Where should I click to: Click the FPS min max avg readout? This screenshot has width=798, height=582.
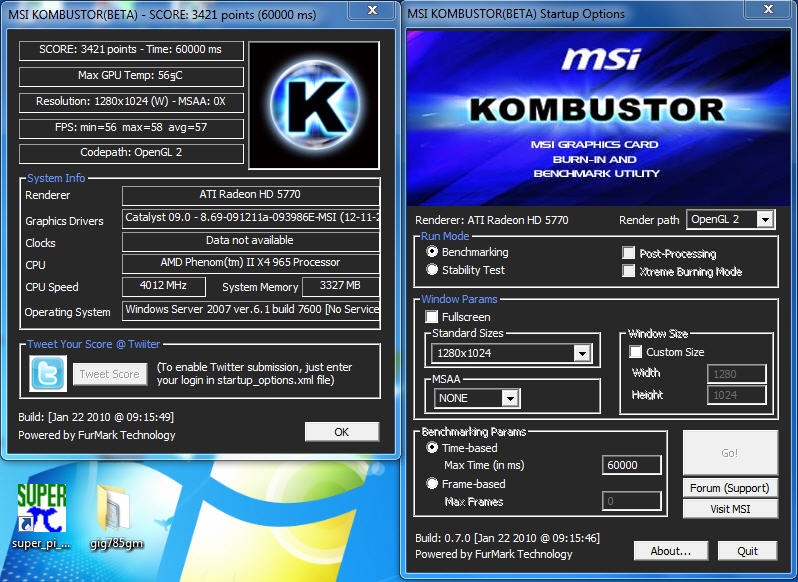pyautogui.click(x=131, y=128)
